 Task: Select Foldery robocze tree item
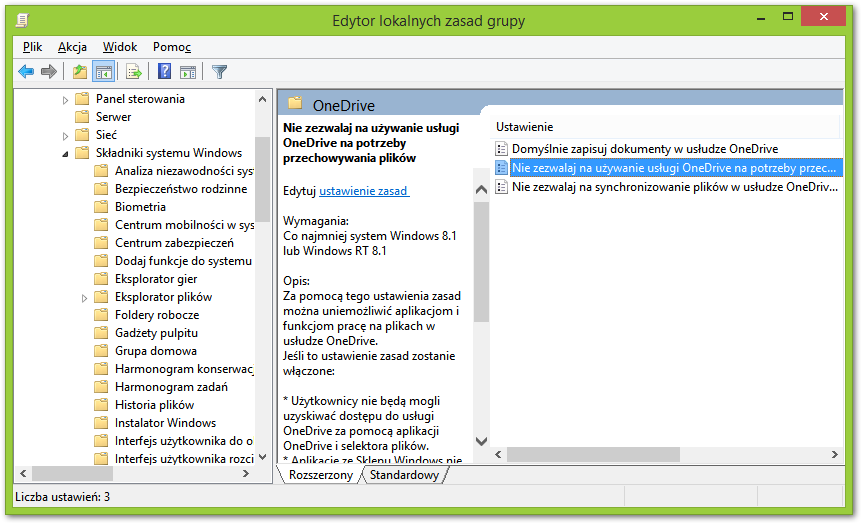pyautogui.click(x=157, y=315)
